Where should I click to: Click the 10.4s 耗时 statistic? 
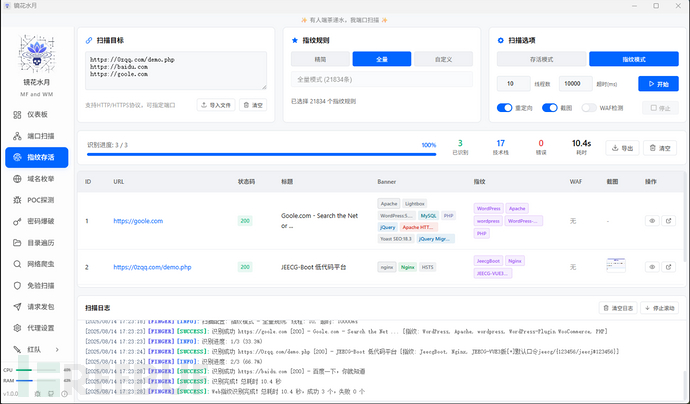[581, 147]
